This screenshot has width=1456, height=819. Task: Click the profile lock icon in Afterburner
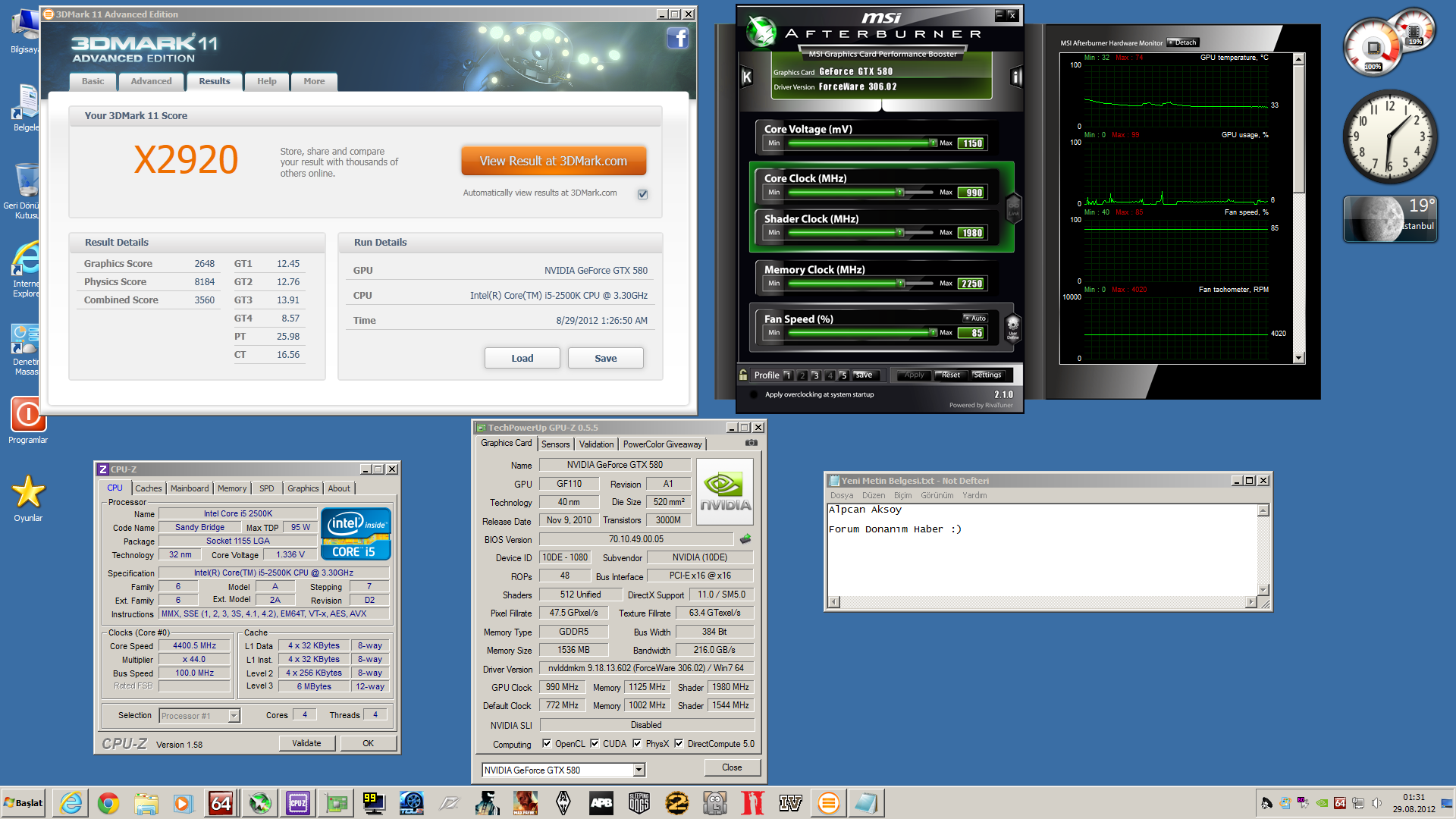point(743,375)
